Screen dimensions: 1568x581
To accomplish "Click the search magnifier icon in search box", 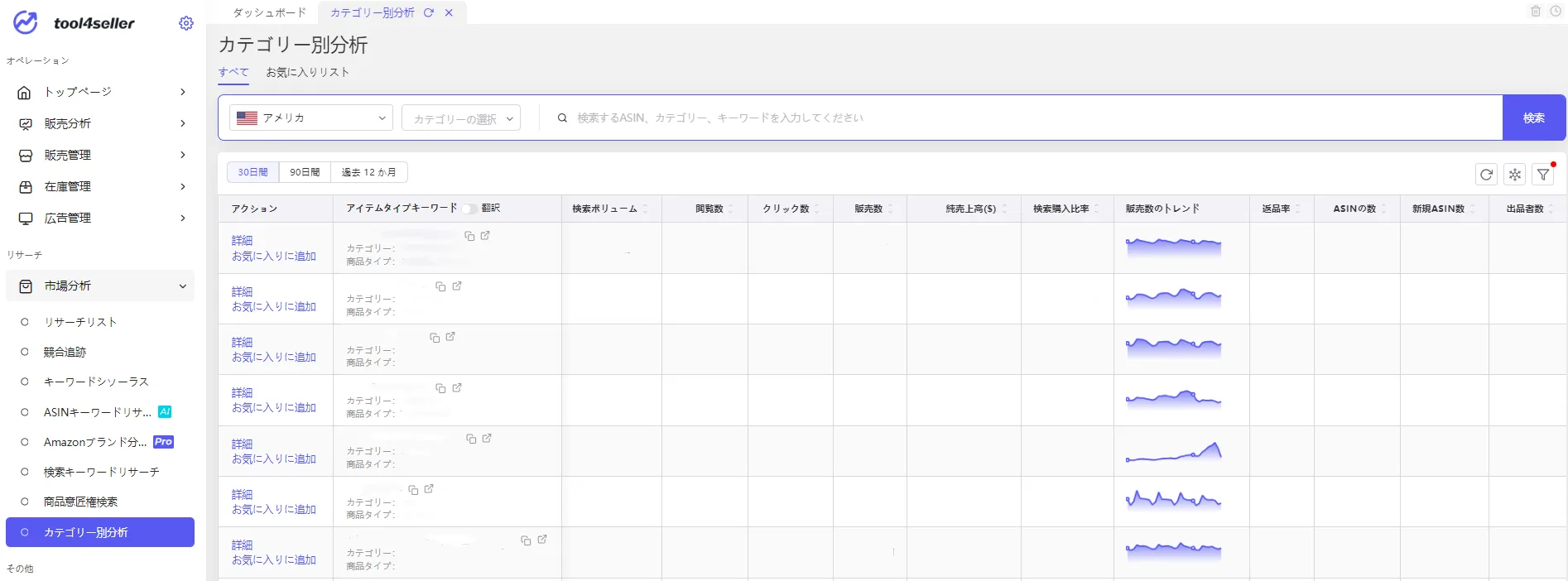I will pyautogui.click(x=562, y=118).
